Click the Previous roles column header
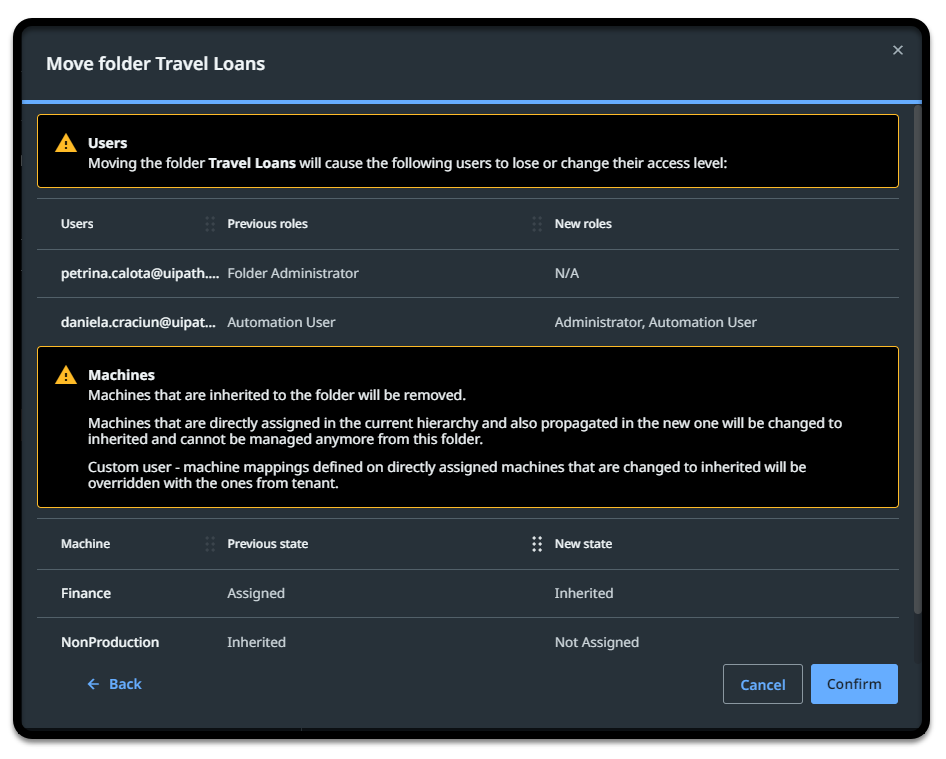This screenshot has width=946, height=759. pyautogui.click(x=268, y=224)
